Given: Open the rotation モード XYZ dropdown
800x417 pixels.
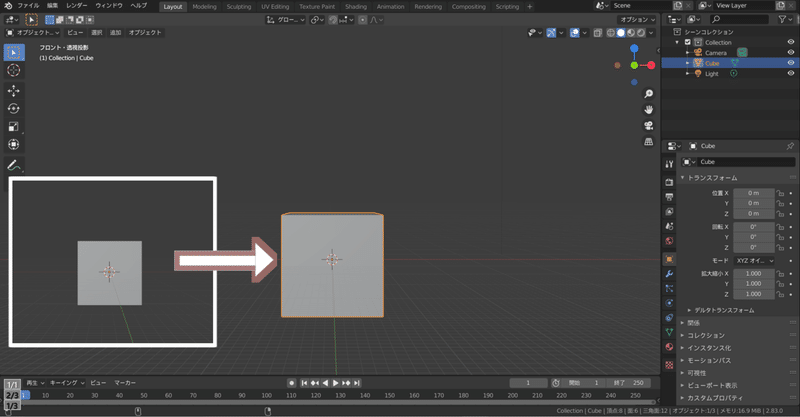Looking at the screenshot, I should point(754,261).
